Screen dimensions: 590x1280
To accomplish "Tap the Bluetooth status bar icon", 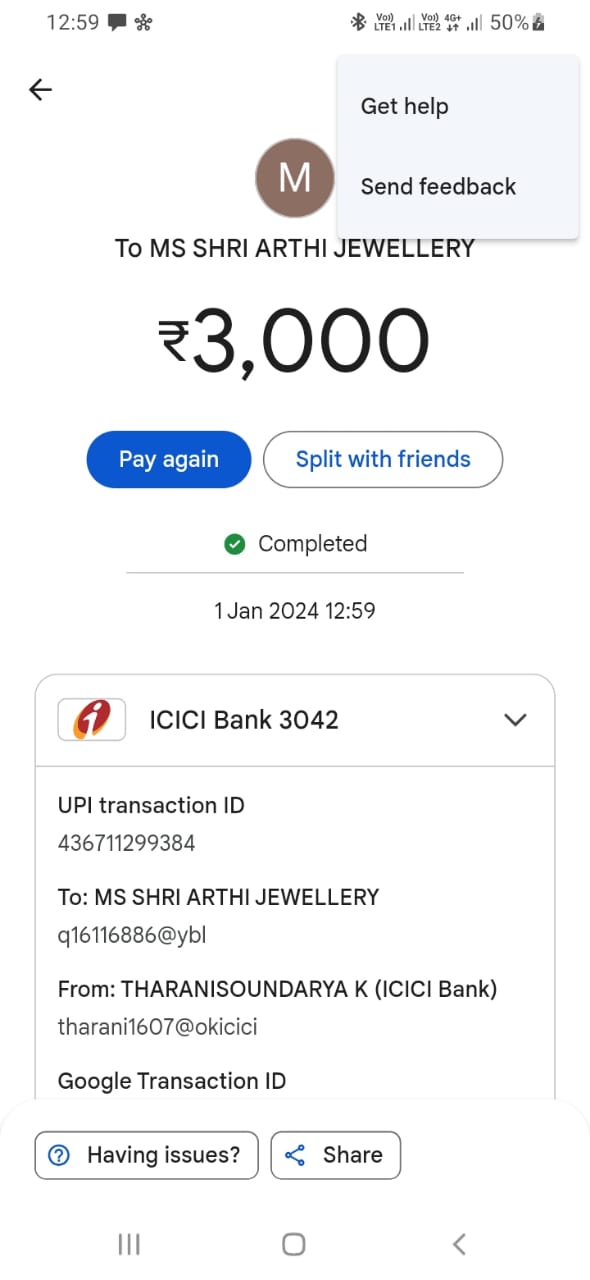I will (x=357, y=22).
